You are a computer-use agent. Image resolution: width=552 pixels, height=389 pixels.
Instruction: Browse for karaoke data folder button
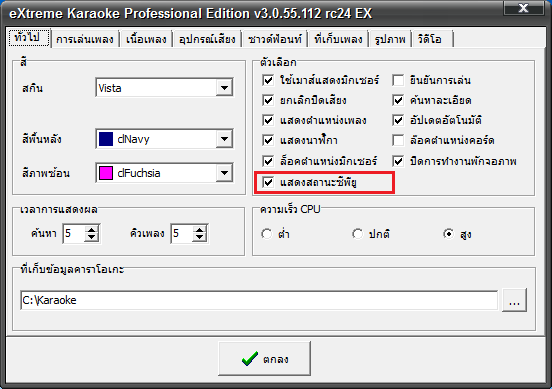click(x=514, y=300)
